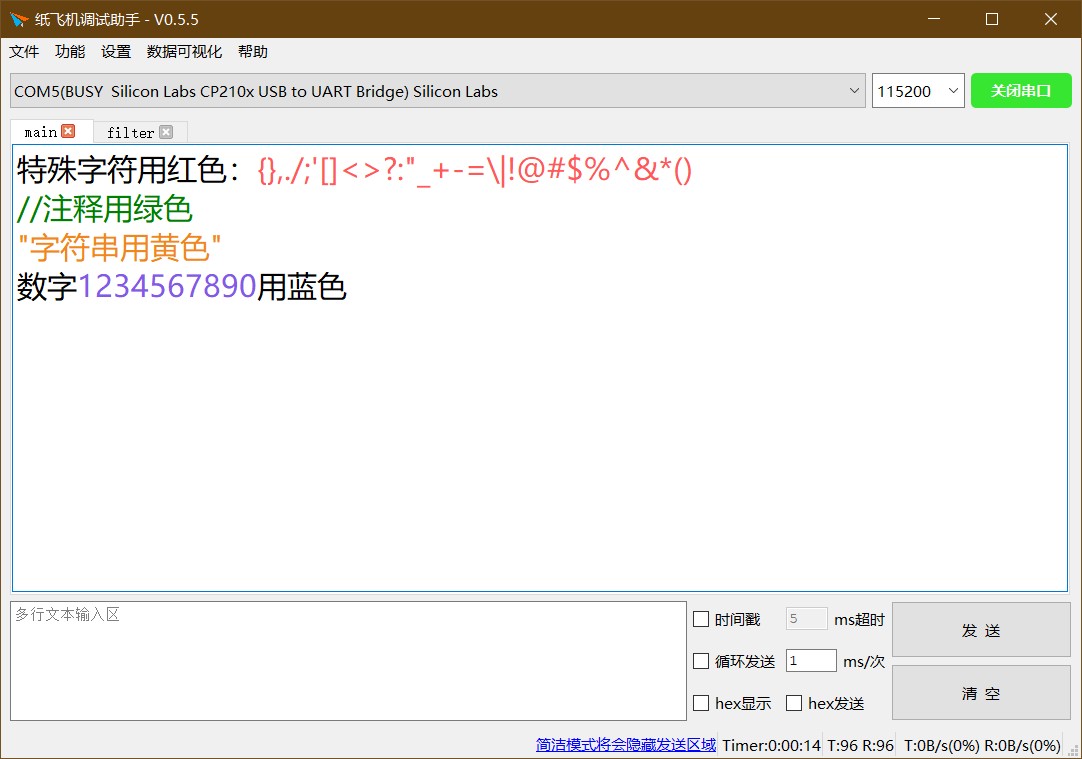Close the main tab with red X
1082x759 pixels.
[68, 131]
